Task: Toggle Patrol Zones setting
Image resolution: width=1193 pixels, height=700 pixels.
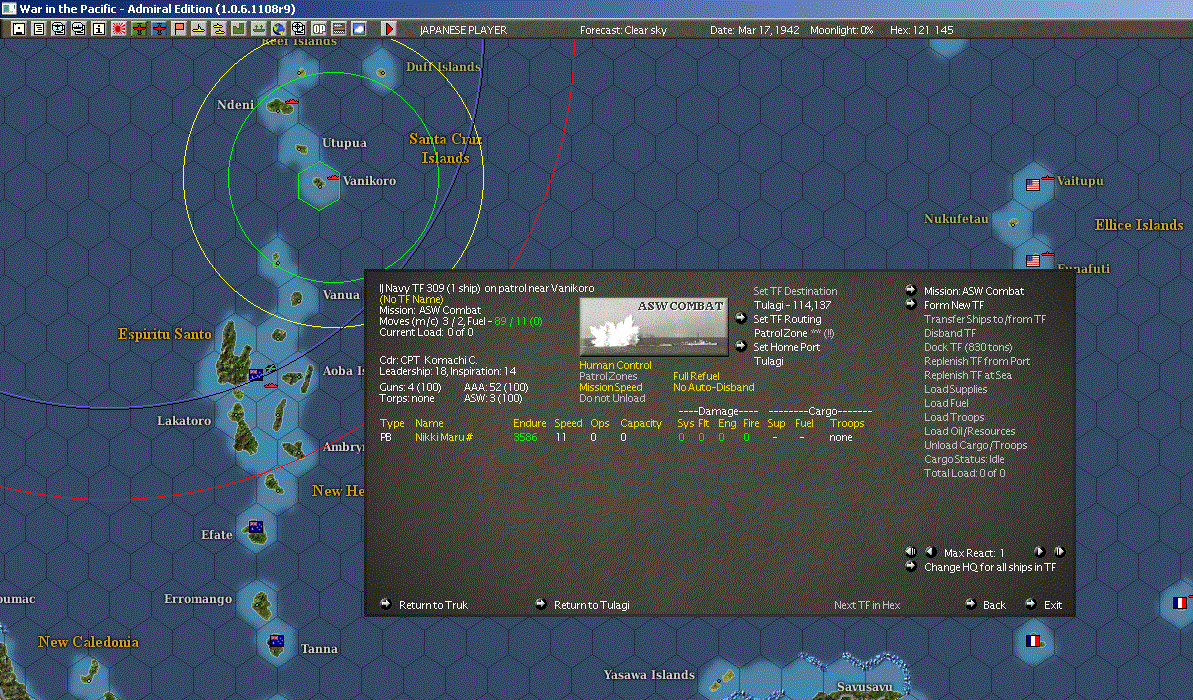Action: 608,376
